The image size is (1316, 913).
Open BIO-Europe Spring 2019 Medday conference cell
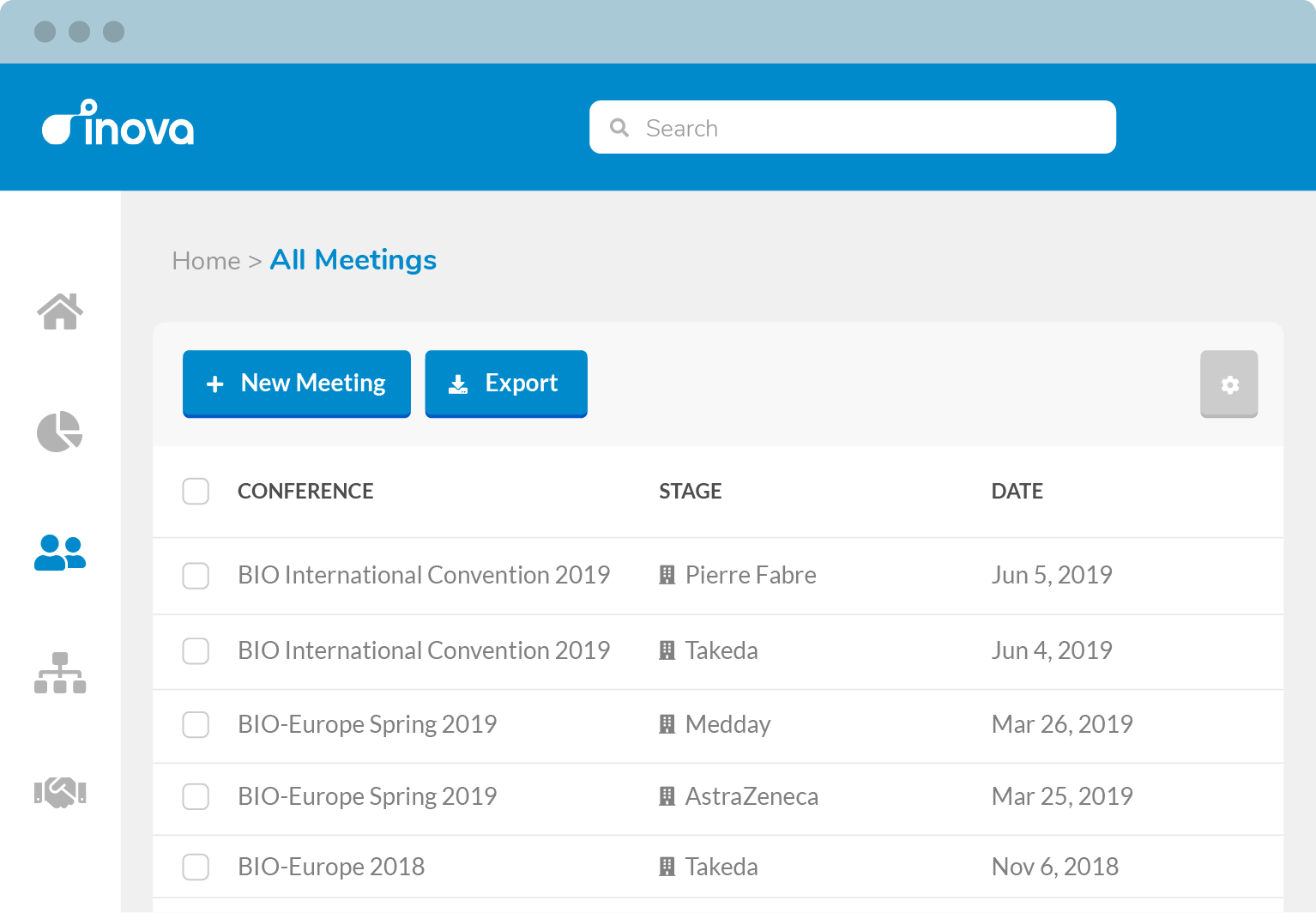pos(367,724)
